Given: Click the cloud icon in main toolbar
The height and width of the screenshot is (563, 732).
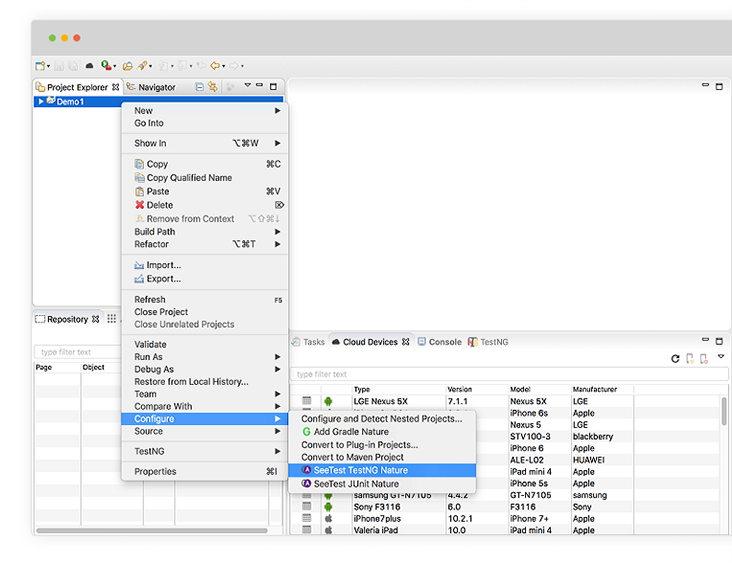Looking at the screenshot, I should [x=89, y=66].
